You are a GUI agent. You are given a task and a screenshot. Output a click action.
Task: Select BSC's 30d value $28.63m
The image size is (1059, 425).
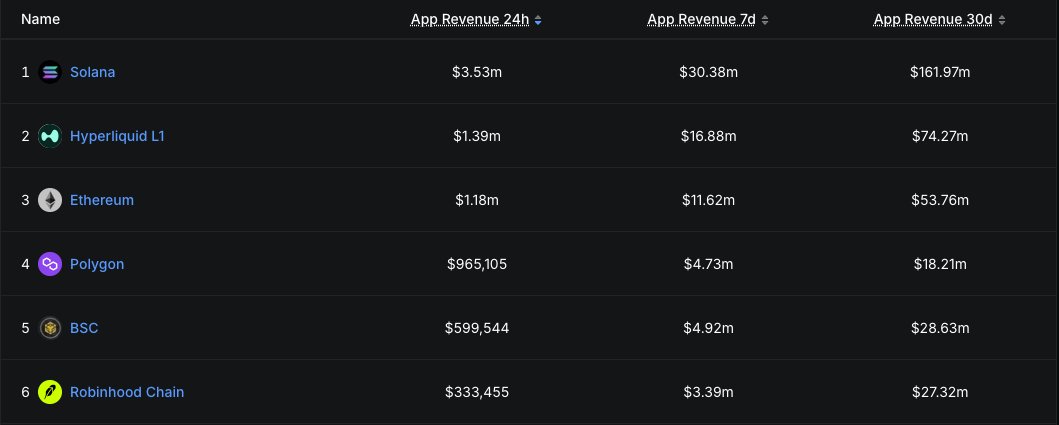coord(940,328)
